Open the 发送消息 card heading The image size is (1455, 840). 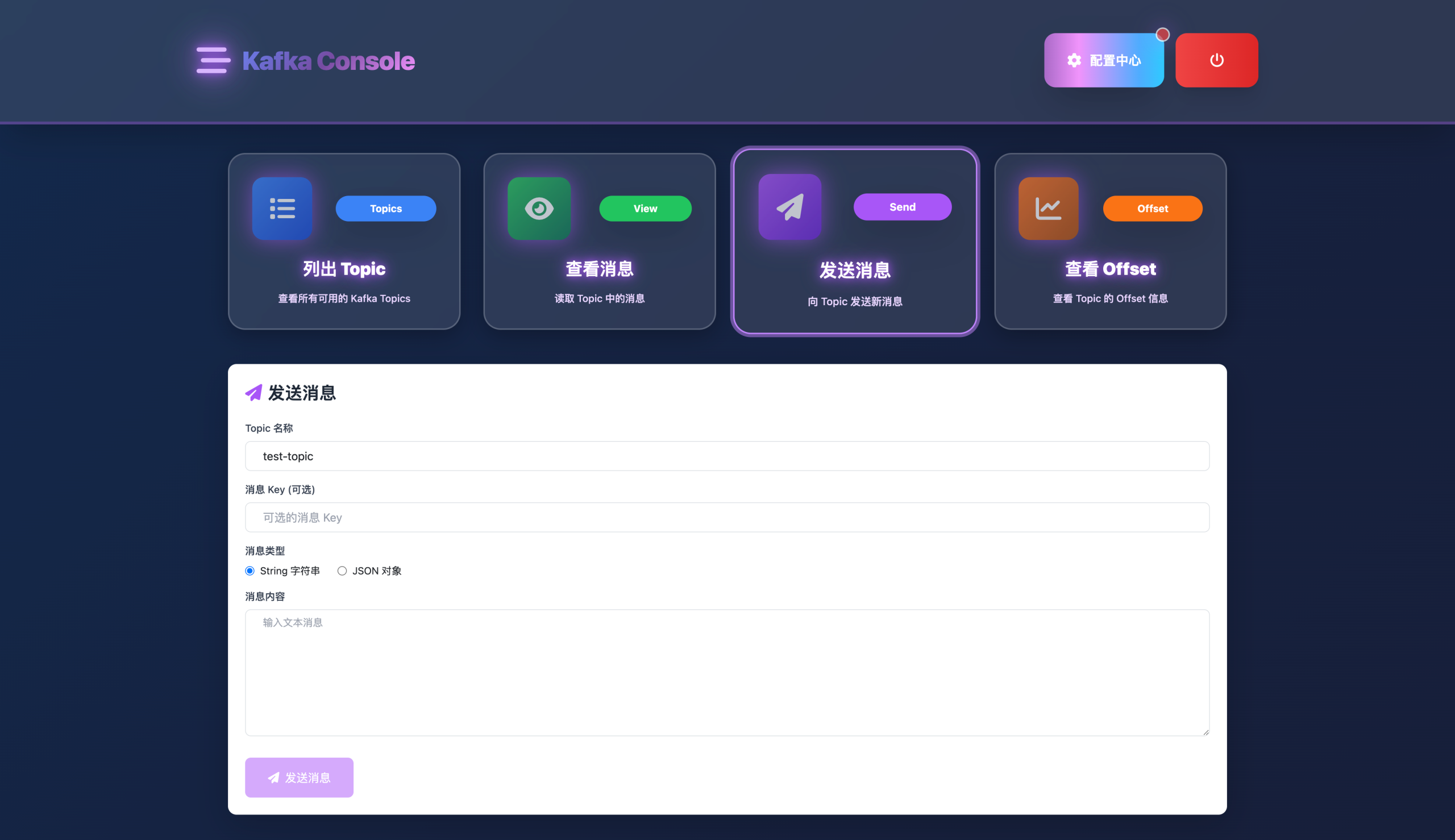[x=855, y=270]
